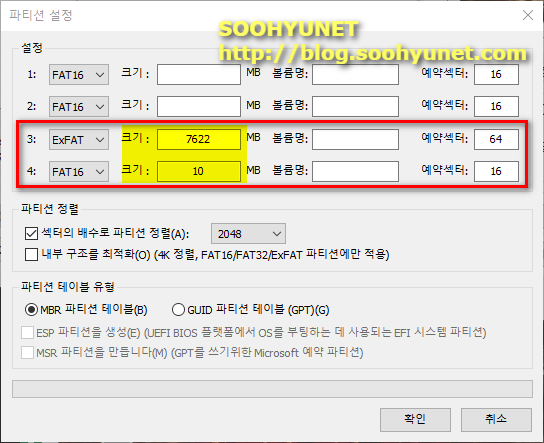544x443 pixels.
Task: Click the volume name field for partition 4
Action: click(x=355, y=171)
